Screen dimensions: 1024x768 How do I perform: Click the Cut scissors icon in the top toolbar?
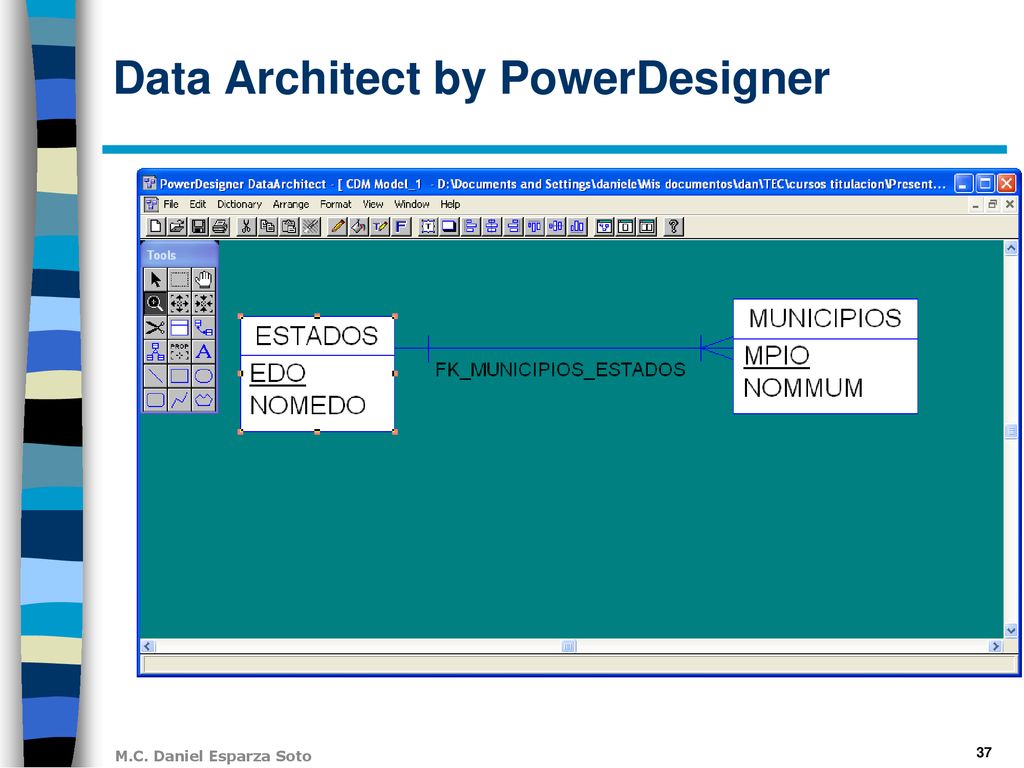click(246, 227)
